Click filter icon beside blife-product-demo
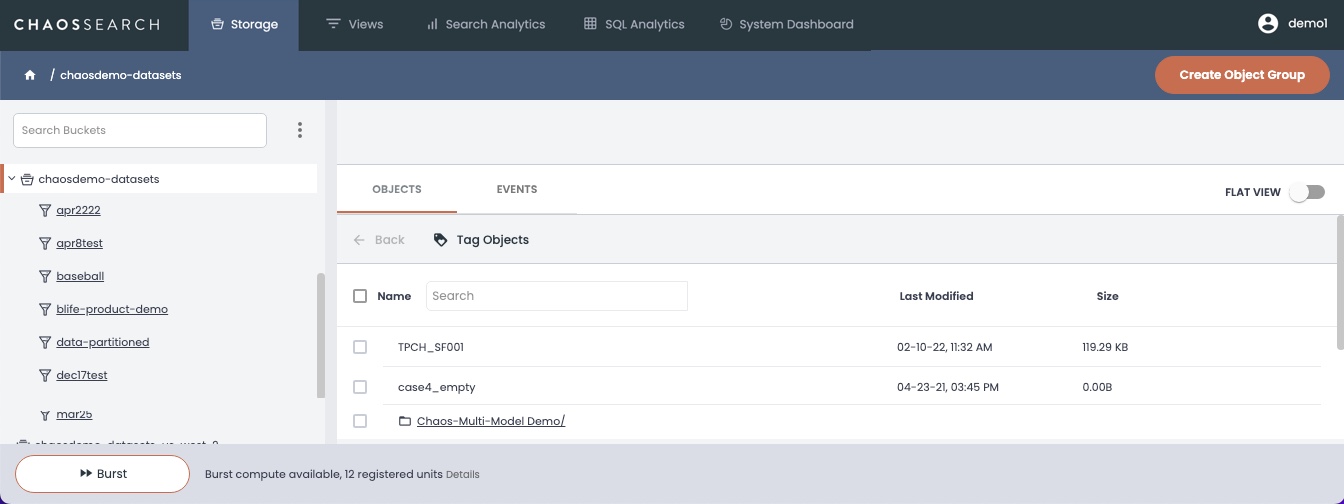 pos(45,309)
